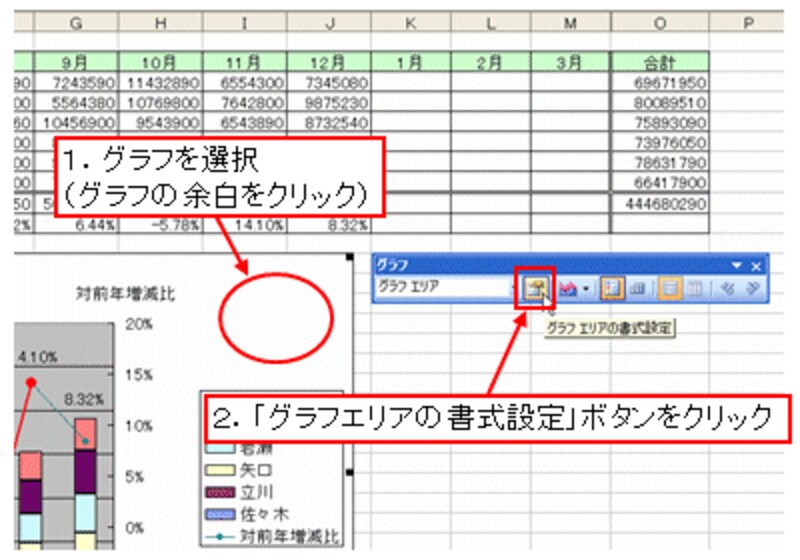Select the 14.10% cell in the table
This screenshot has height=560, width=800.
245,224
